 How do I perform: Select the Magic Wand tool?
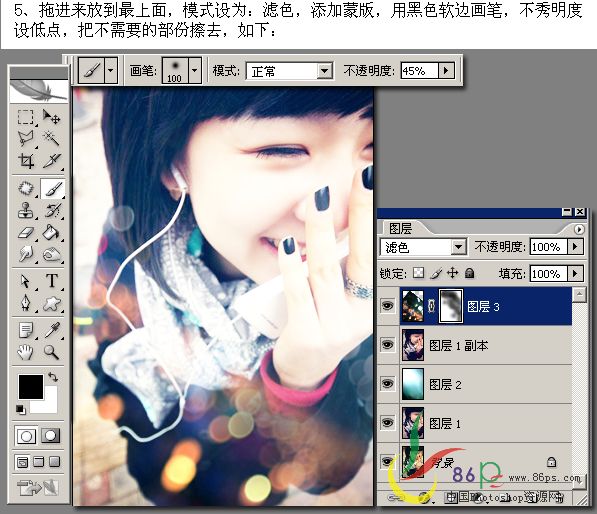51,139
